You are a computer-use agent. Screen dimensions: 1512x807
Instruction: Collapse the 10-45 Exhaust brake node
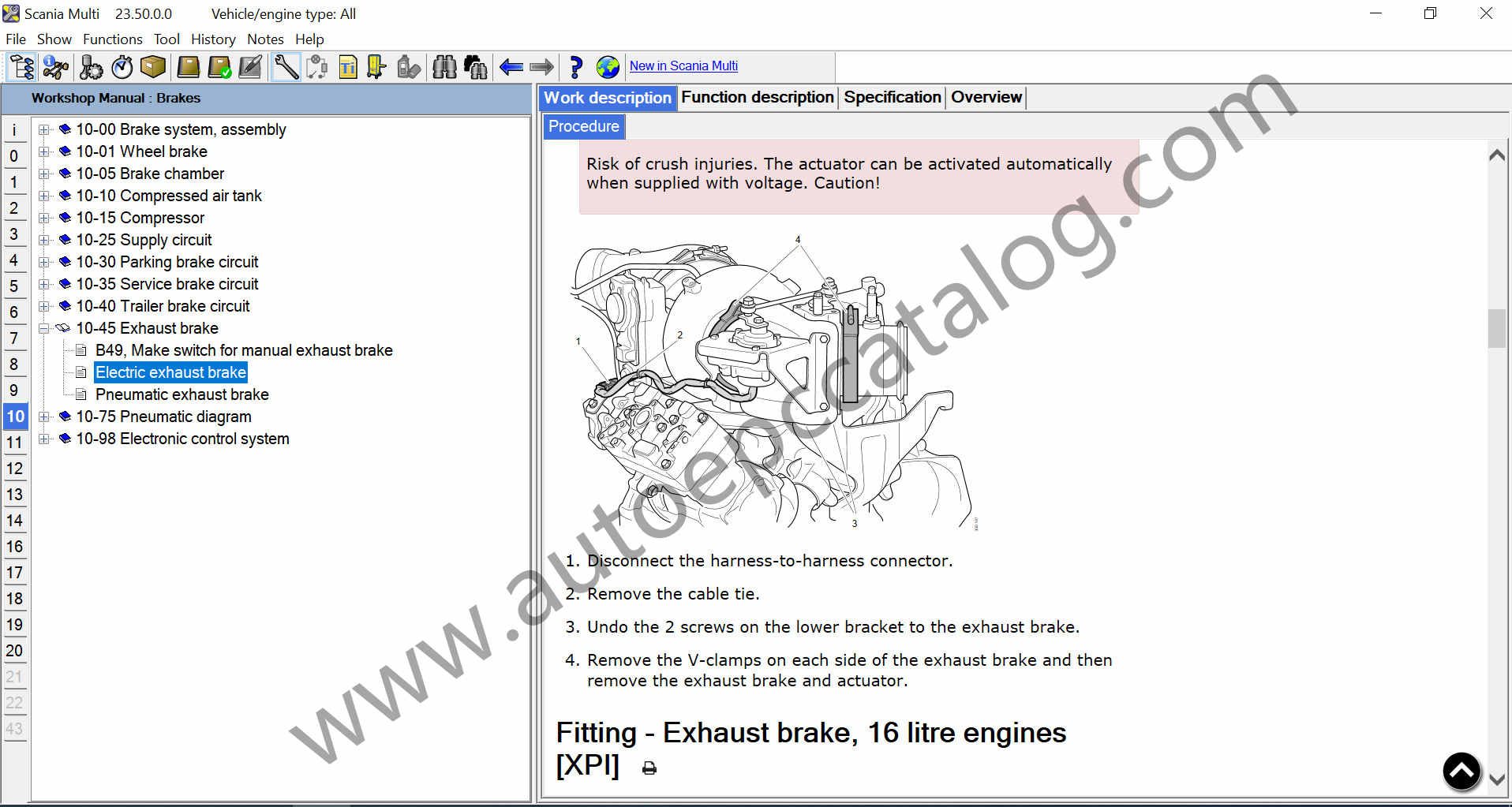click(x=44, y=328)
